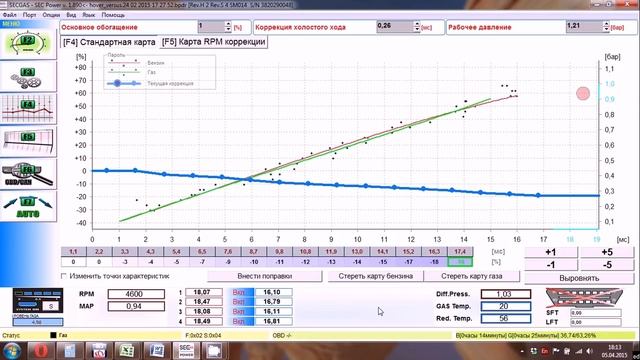This screenshot has width=640, height=360.
Task: Open the Порт menu
Action: (29, 15)
